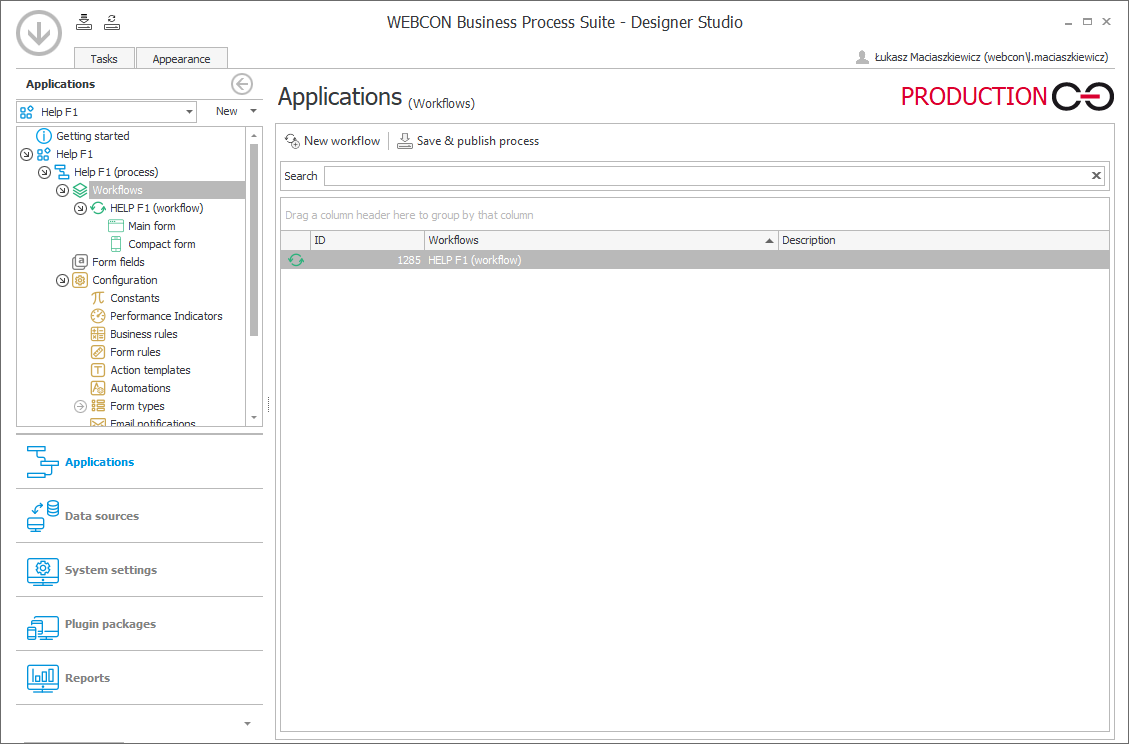
Task: Click the Compact form icon
Action: click(x=116, y=244)
